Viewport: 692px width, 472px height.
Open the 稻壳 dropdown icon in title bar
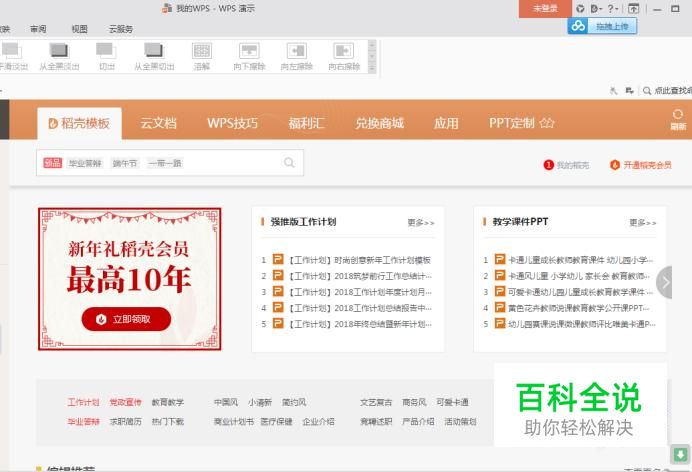click(596, 8)
